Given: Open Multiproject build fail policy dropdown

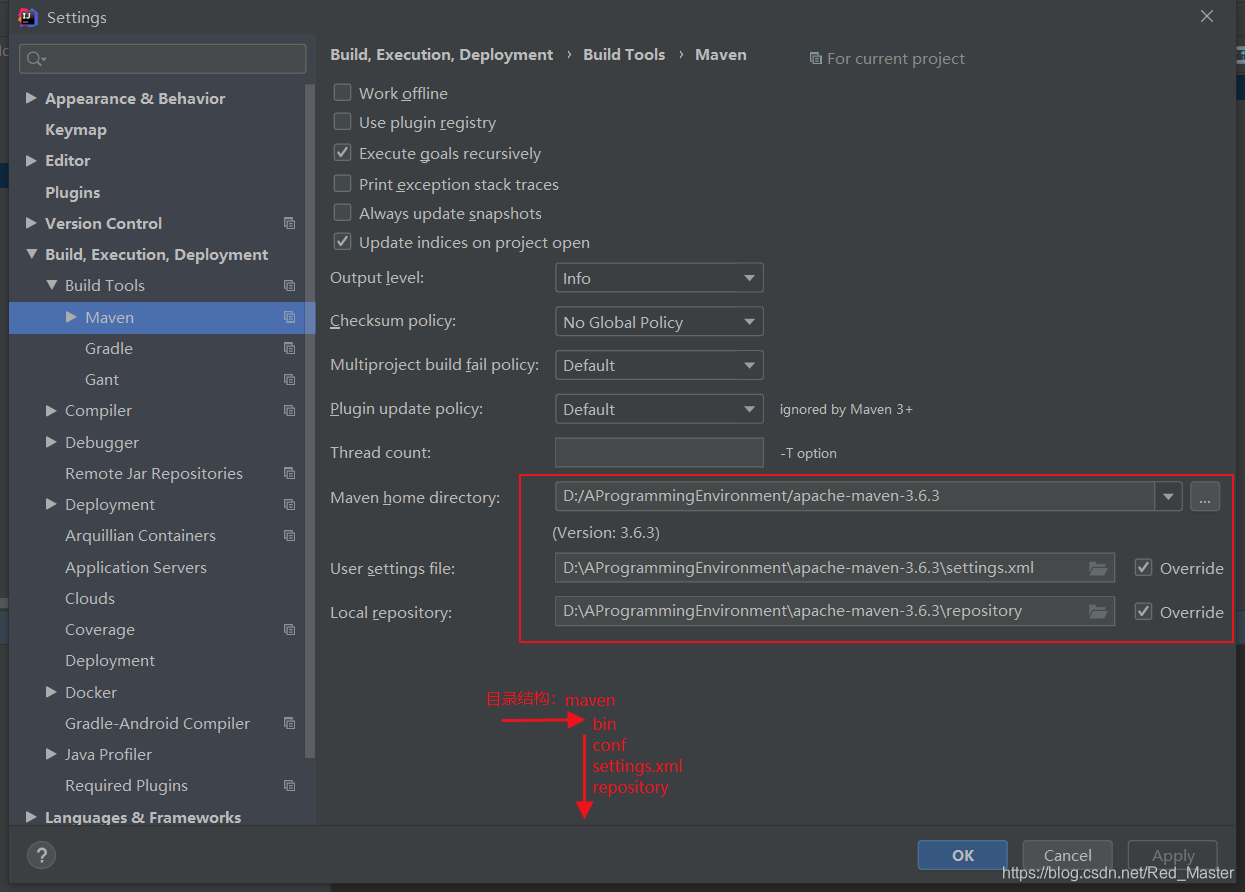Looking at the screenshot, I should coord(659,365).
